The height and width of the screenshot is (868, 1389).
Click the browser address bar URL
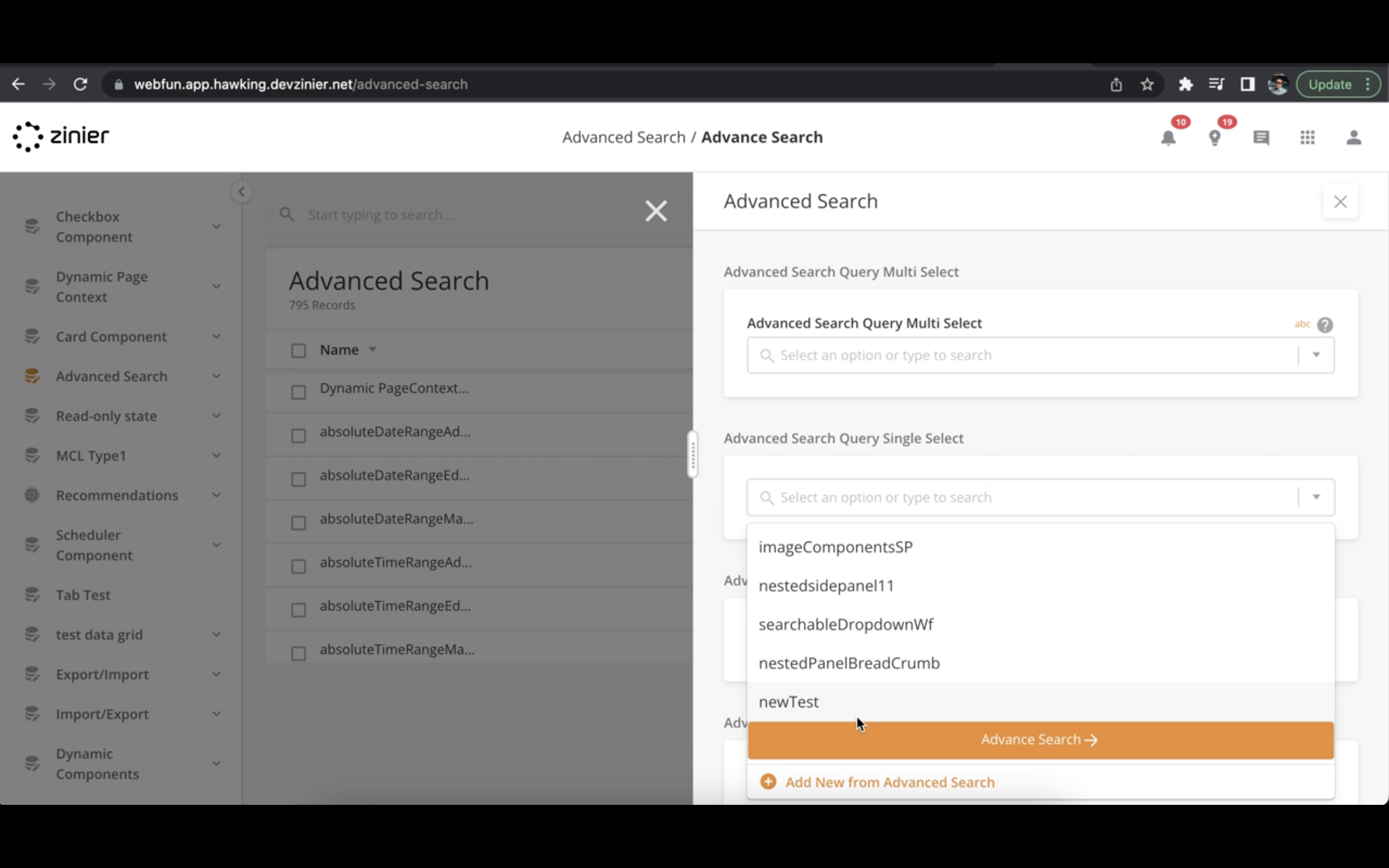[x=301, y=84]
